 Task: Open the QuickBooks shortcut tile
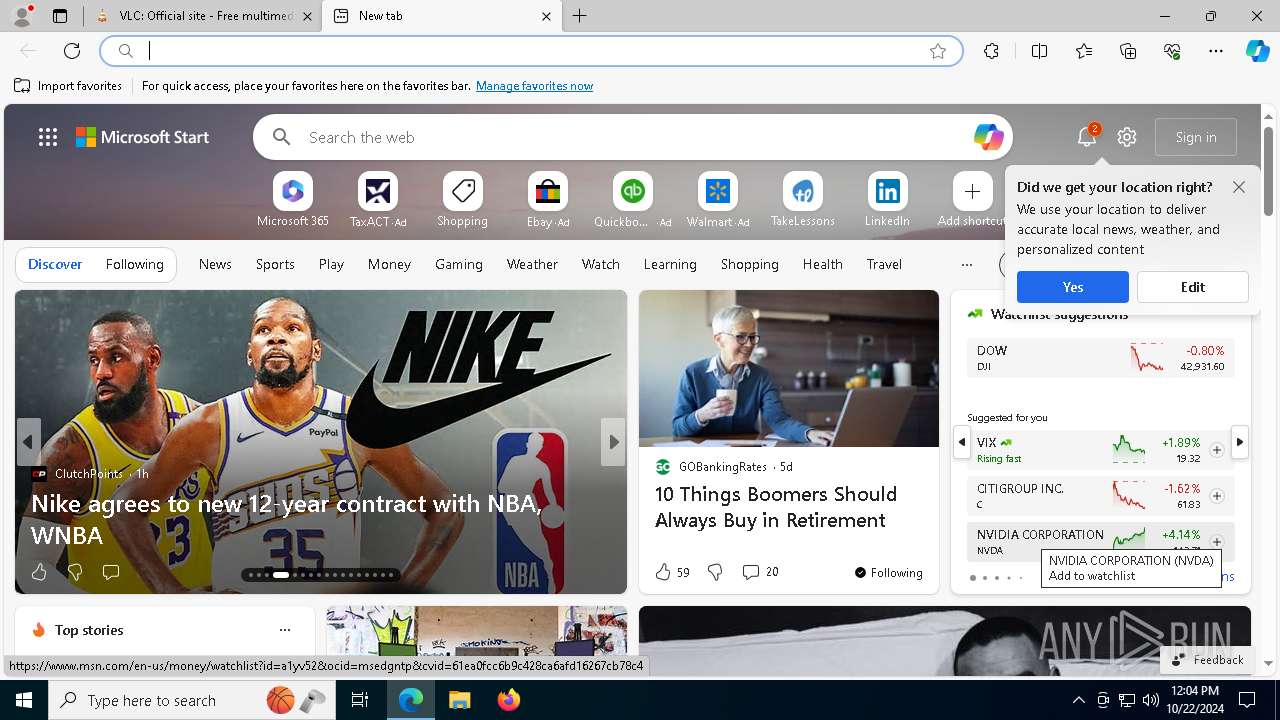[632, 200]
